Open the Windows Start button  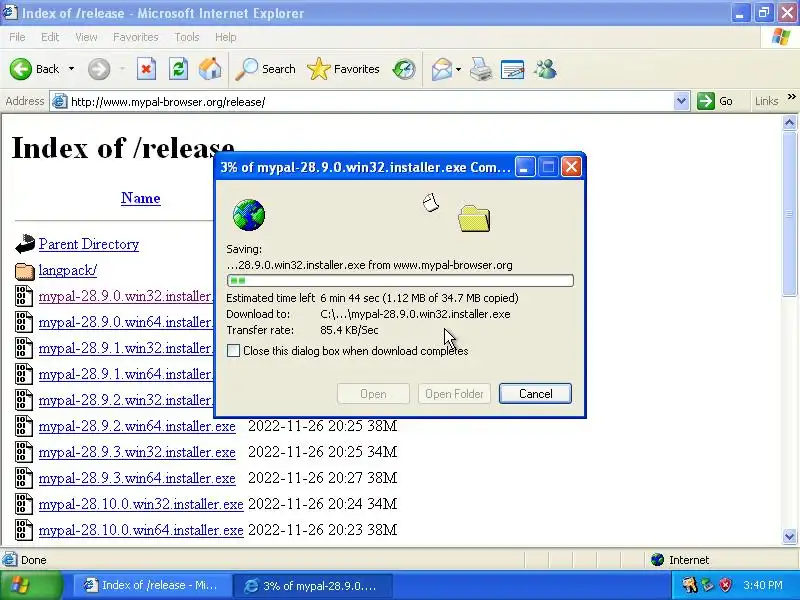(31, 585)
